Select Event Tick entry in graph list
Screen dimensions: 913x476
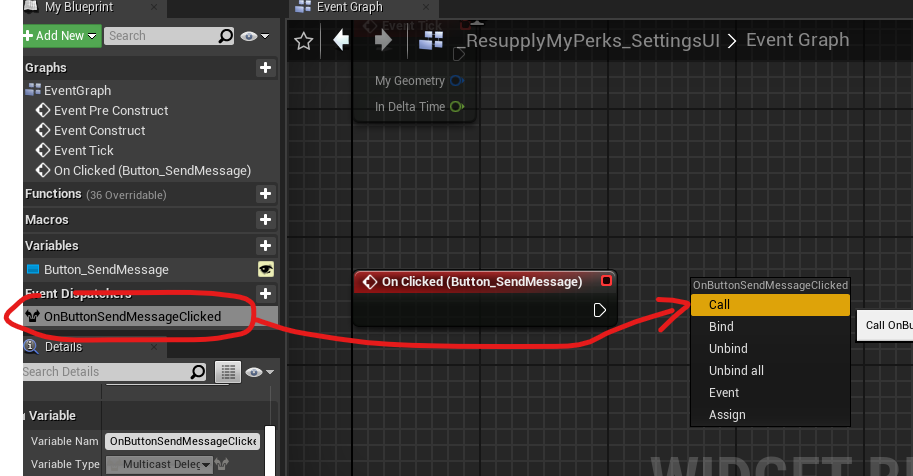pyautogui.click(x=83, y=150)
